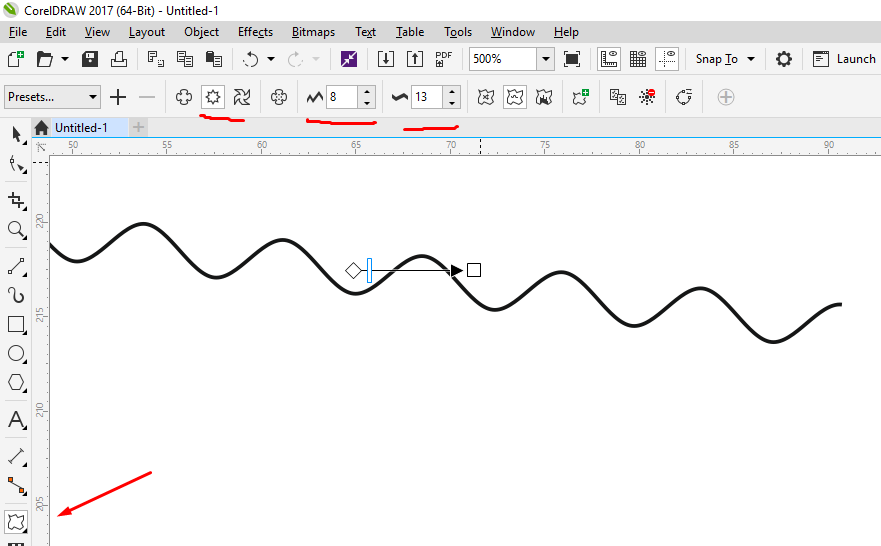Open the Bitmaps menu

313,32
